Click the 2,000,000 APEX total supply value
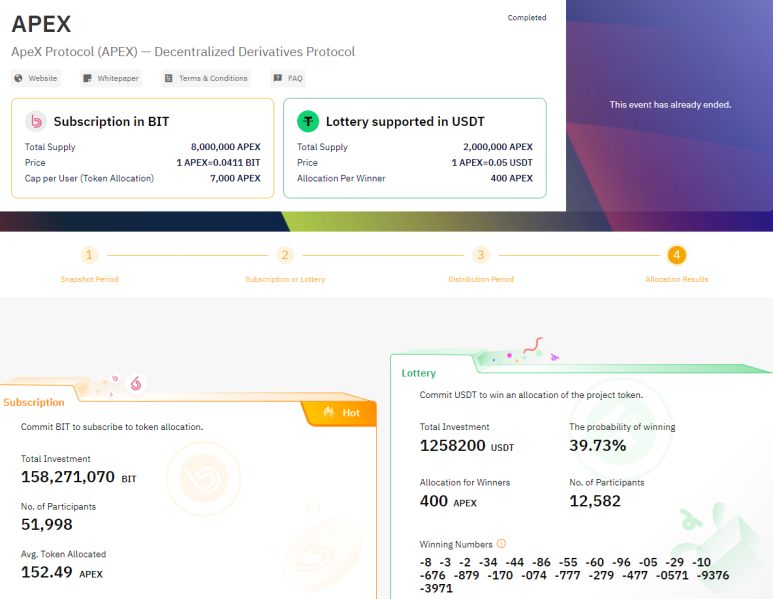 497,147
